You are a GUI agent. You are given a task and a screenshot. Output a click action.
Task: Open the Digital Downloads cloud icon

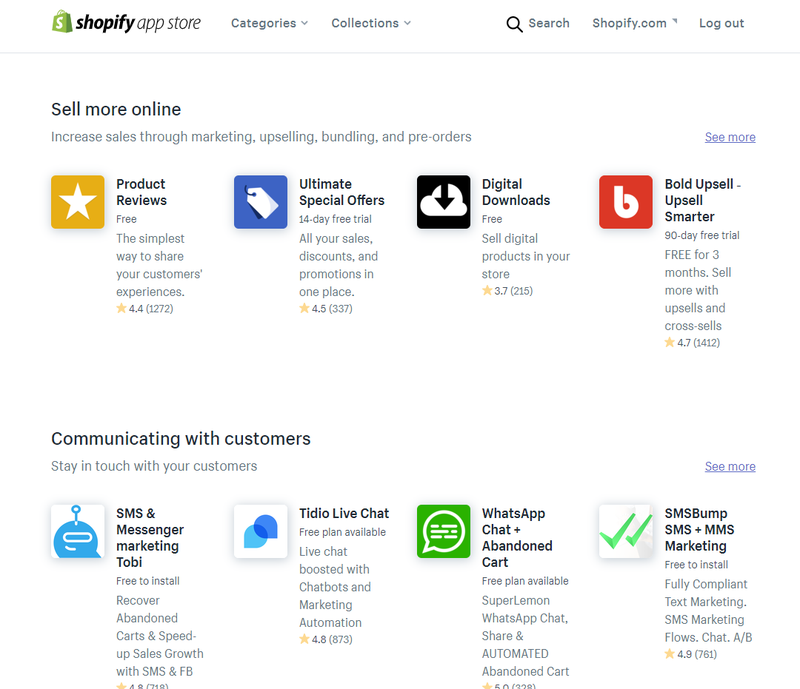443,202
